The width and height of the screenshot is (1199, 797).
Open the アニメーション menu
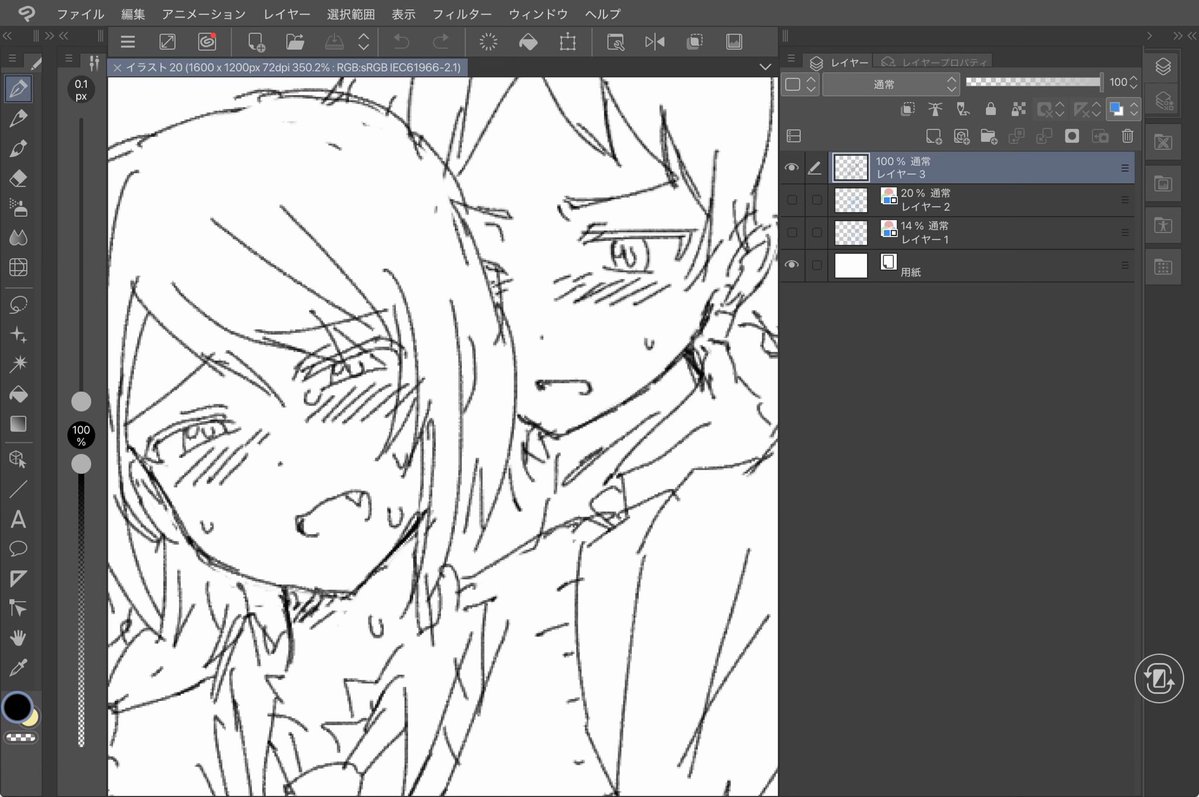pos(203,14)
